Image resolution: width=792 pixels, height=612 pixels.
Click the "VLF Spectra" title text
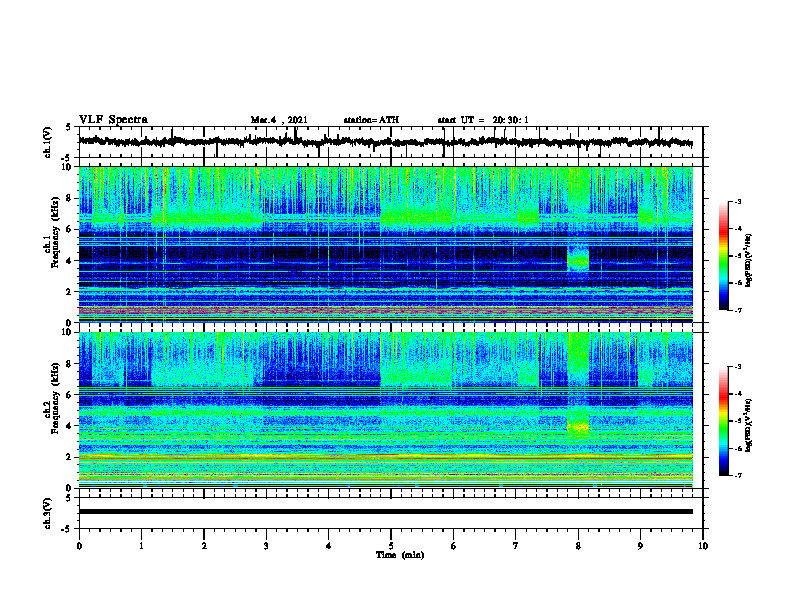[x=113, y=120]
